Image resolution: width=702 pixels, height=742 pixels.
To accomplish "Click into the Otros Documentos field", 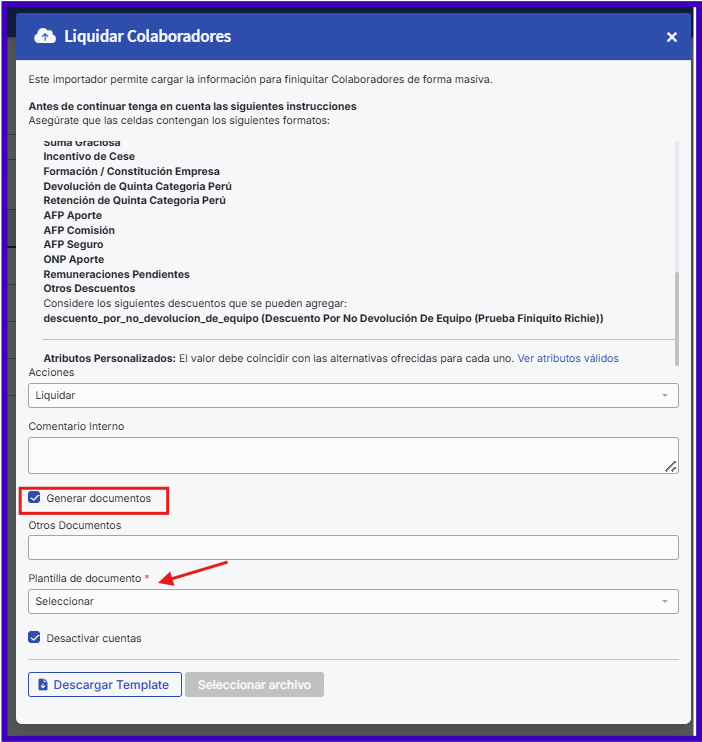I will click(353, 548).
